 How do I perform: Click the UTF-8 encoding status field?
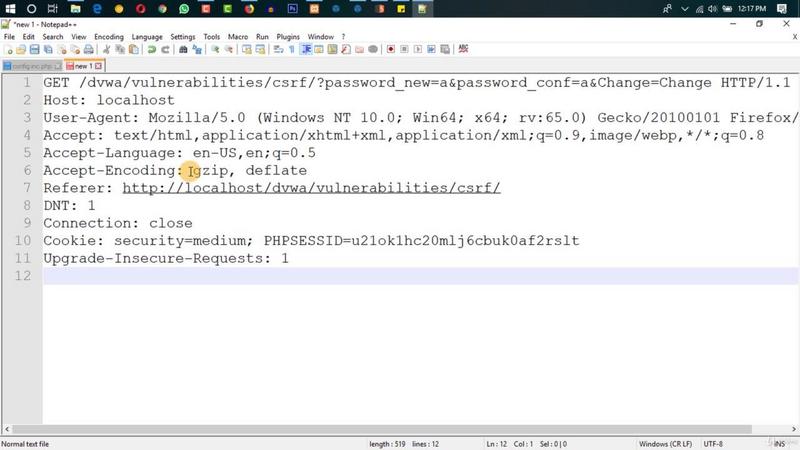(x=713, y=444)
